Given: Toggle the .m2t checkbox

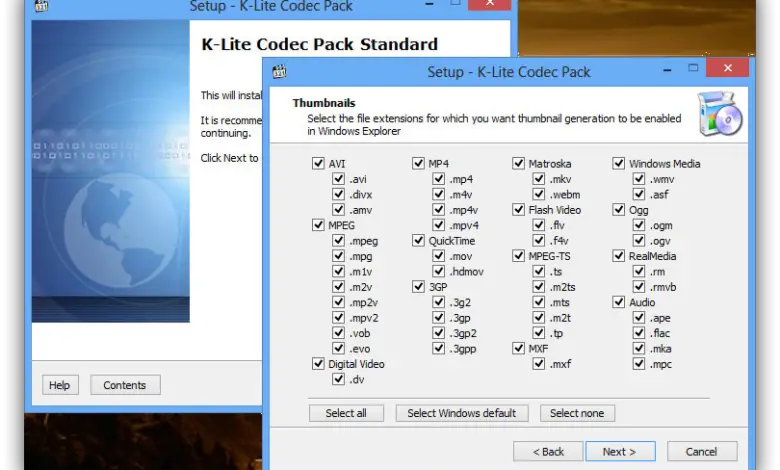Looking at the screenshot, I should pos(539,317).
